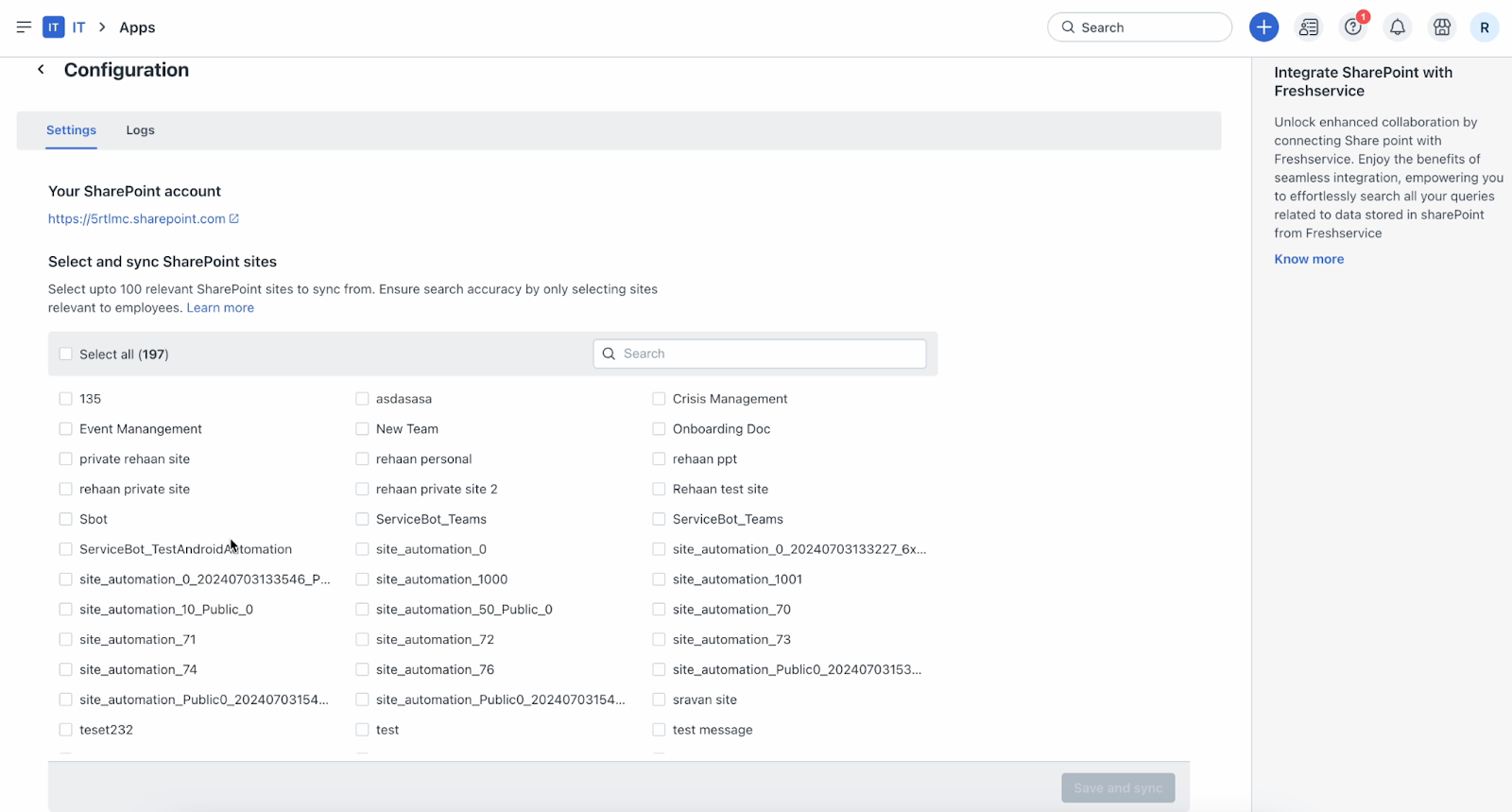This screenshot has width=1512, height=812.
Task: Check the 135 site checkbox
Action: click(x=65, y=399)
